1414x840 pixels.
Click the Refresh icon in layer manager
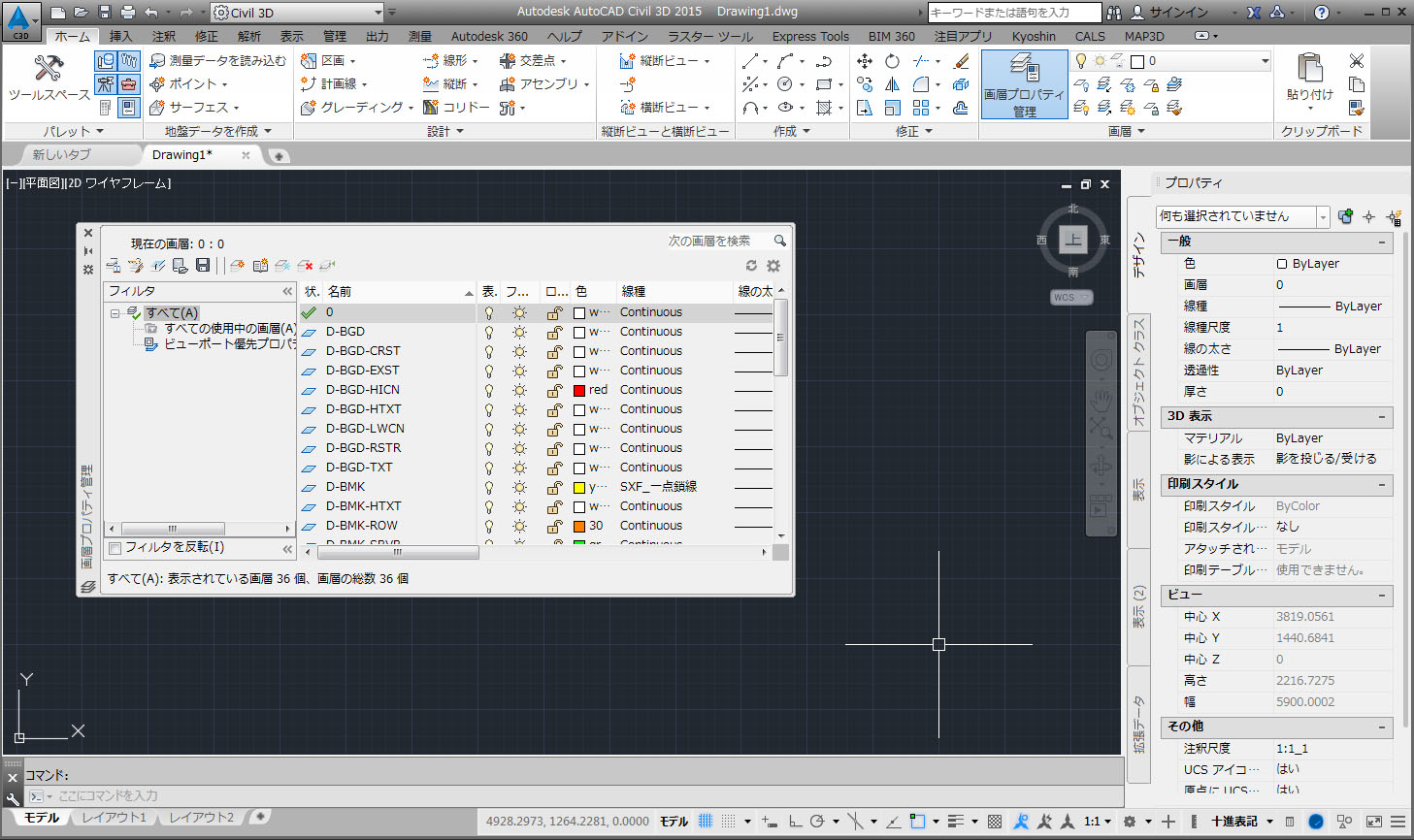click(x=751, y=266)
